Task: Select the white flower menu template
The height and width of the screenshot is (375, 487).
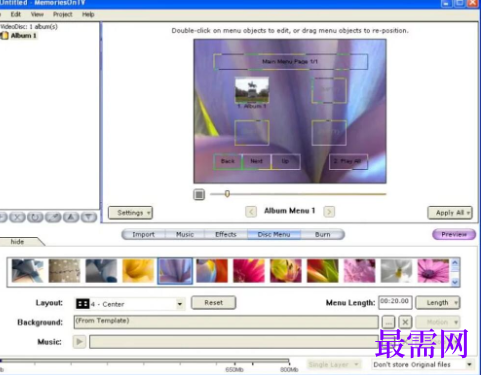Action: (x=396, y=271)
